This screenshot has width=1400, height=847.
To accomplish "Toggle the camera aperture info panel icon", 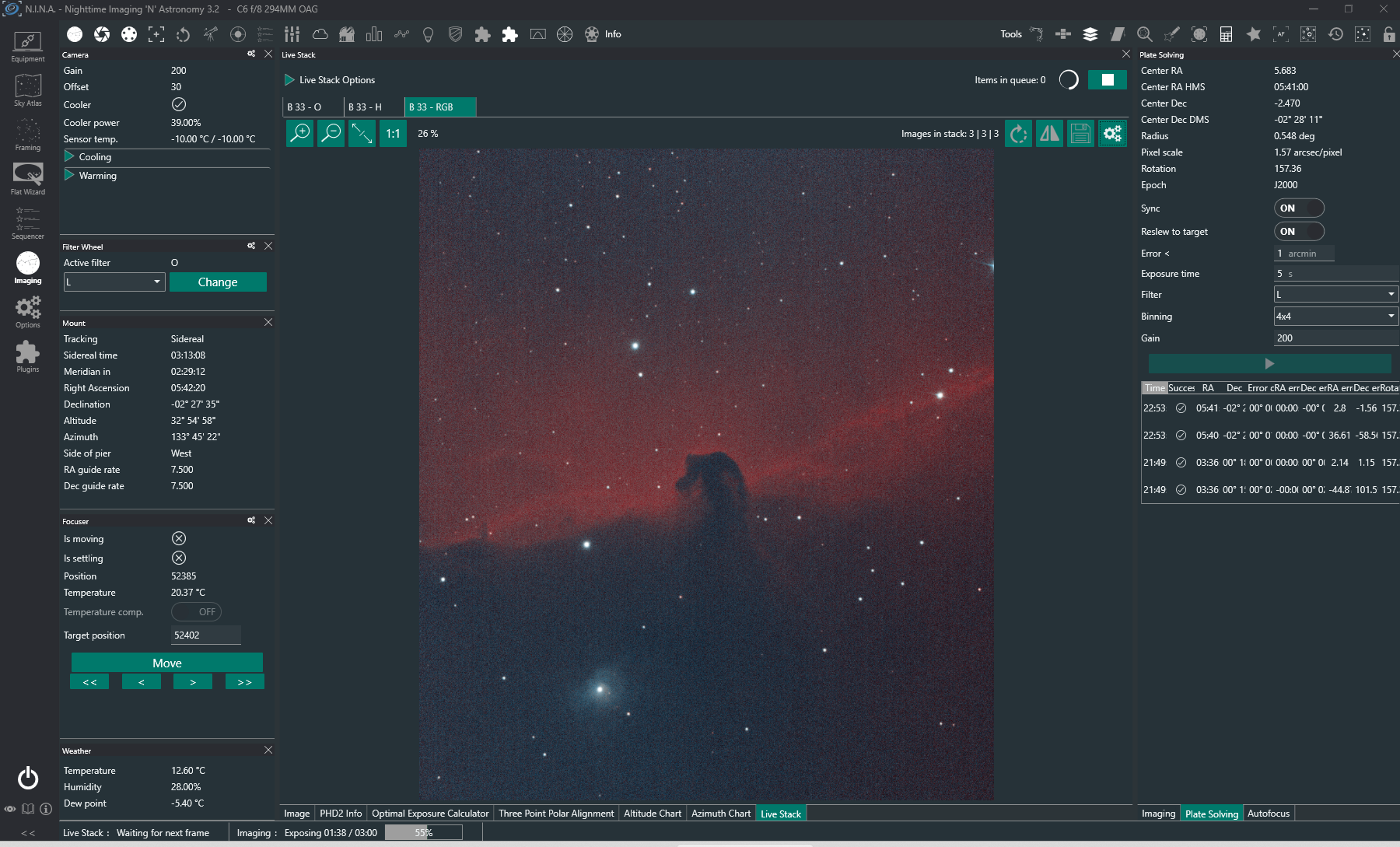I will [102, 34].
